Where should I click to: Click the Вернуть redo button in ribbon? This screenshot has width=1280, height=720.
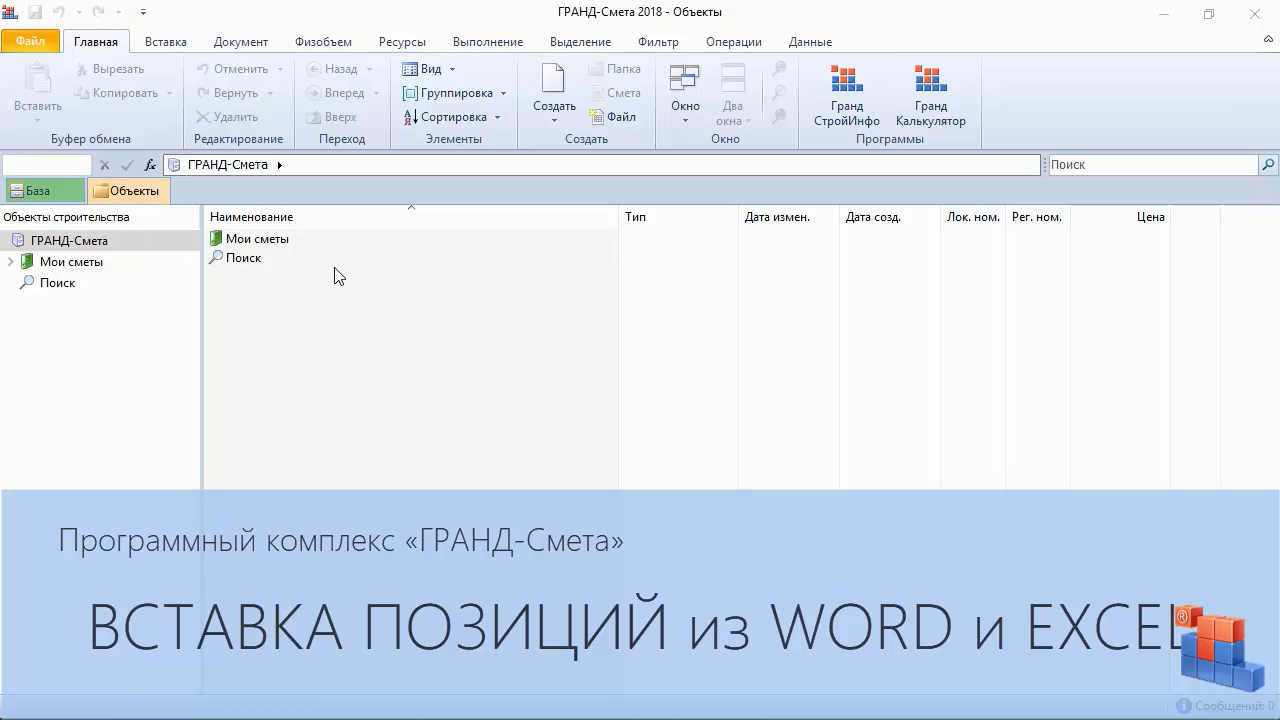click(x=227, y=93)
